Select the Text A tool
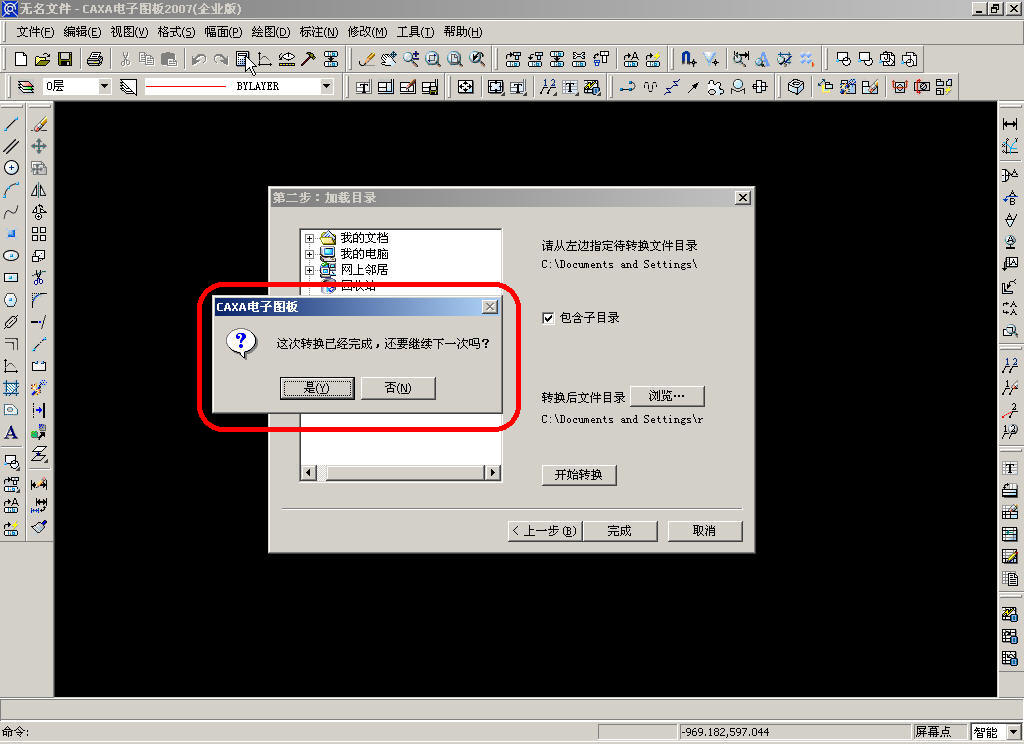The width and height of the screenshot is (1024, 744). [11, 432]
